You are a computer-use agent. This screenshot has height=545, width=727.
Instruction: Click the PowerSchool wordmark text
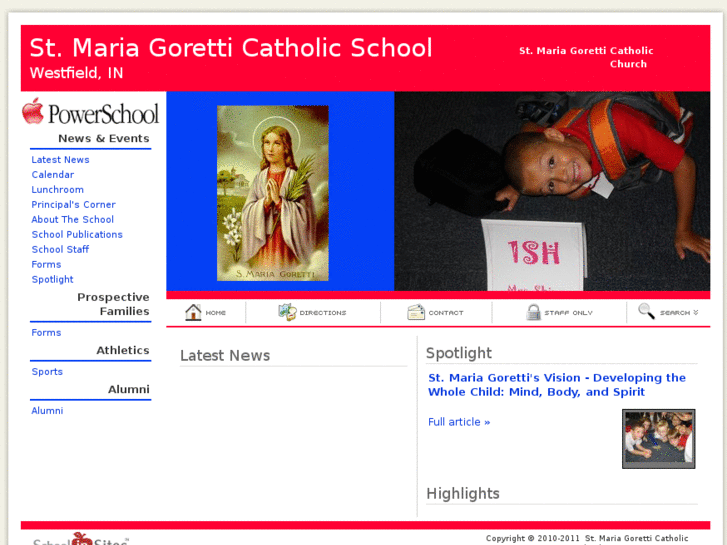[x=103, y=114]
